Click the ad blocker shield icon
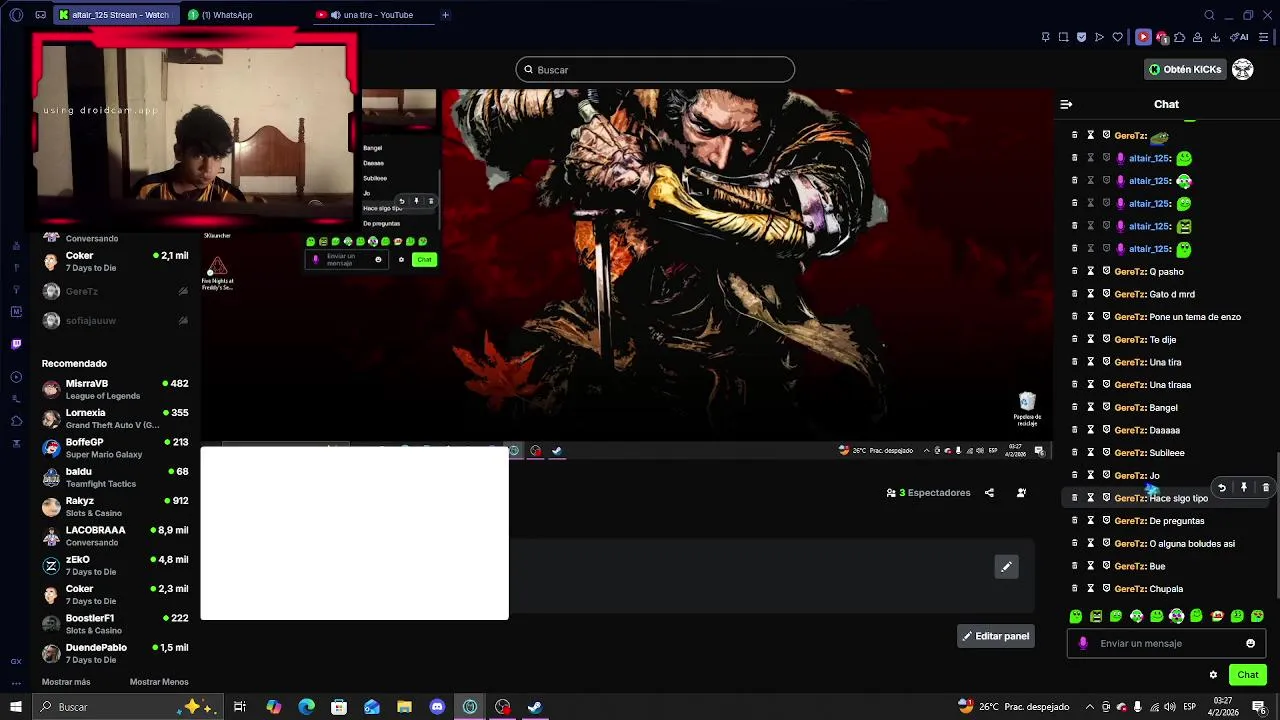 pos(1081,37)
